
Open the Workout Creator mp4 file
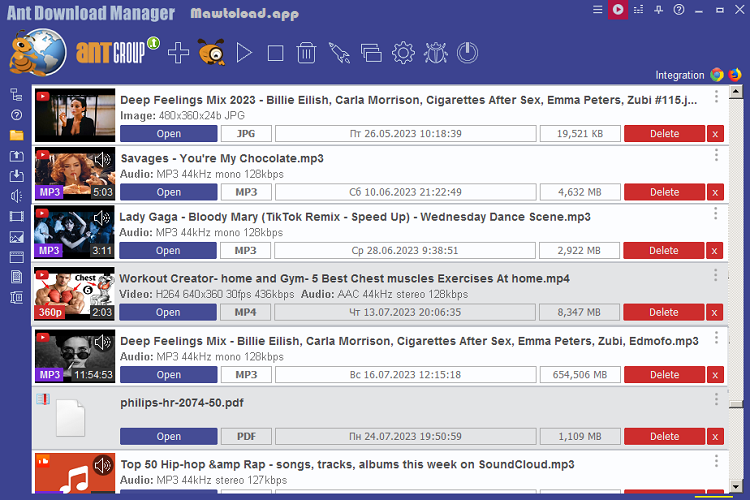click(168, 312)
